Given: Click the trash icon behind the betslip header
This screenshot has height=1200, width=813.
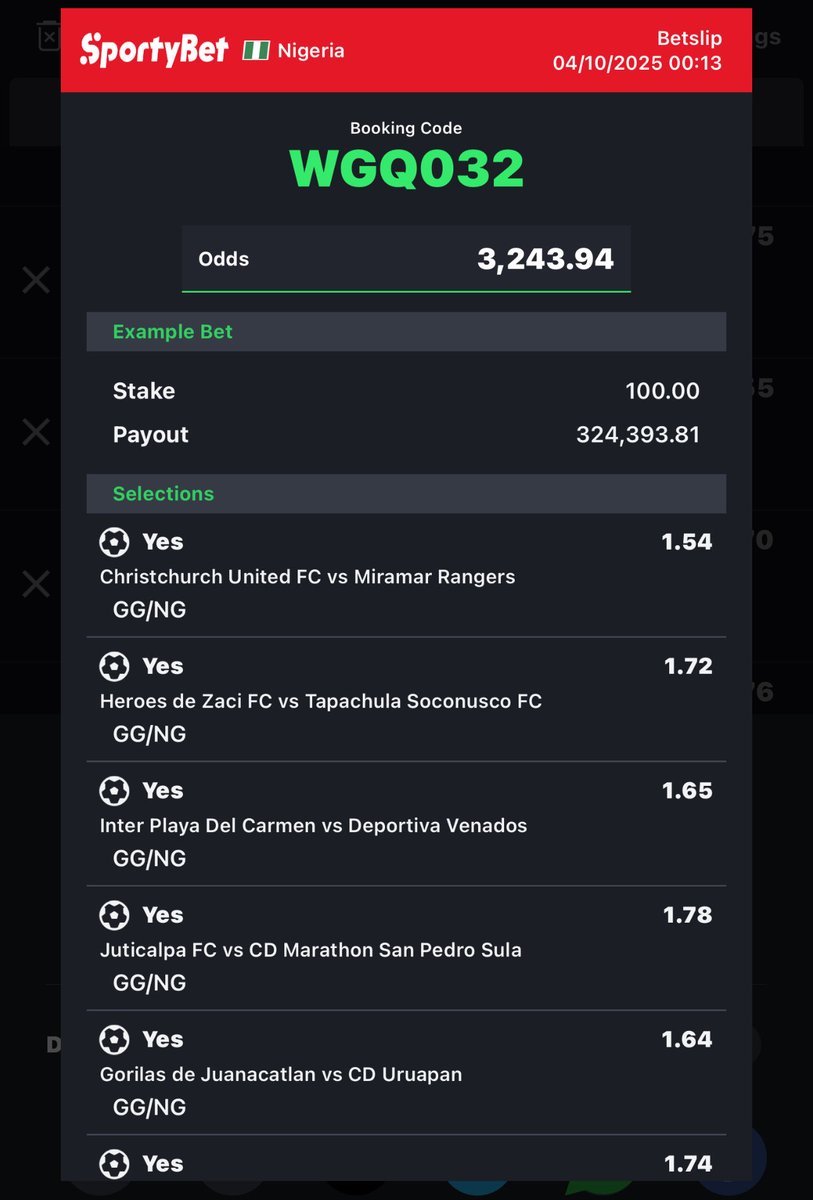Looking at the screenshot, I should point(49,37).
